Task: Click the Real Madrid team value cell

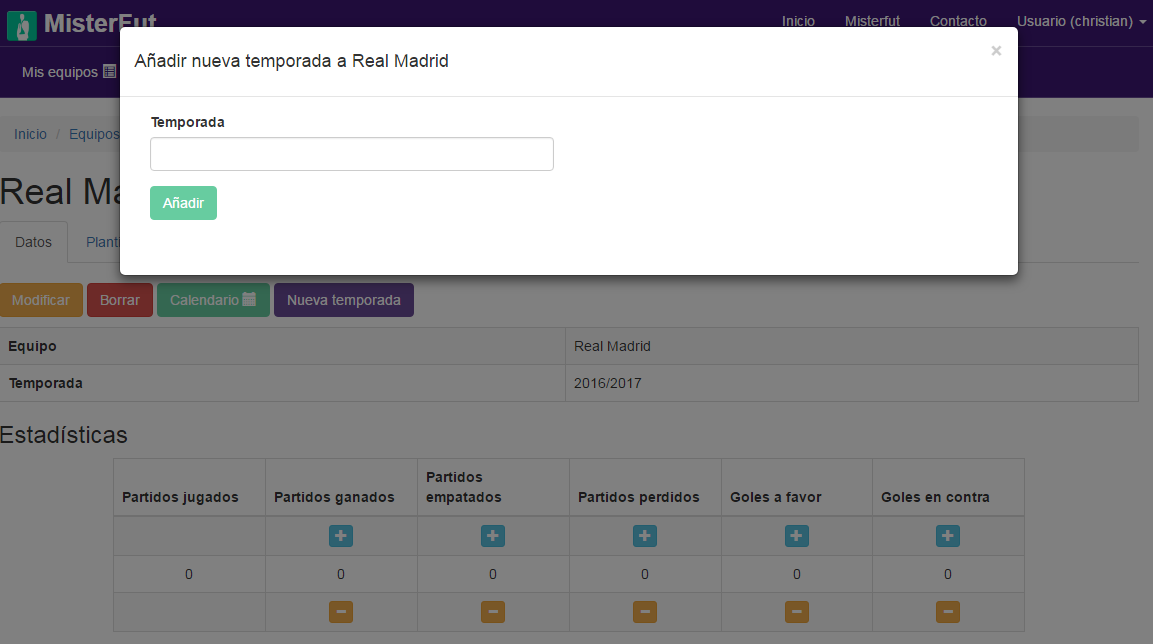Action: pyautogui.click(x=852, y=346)
